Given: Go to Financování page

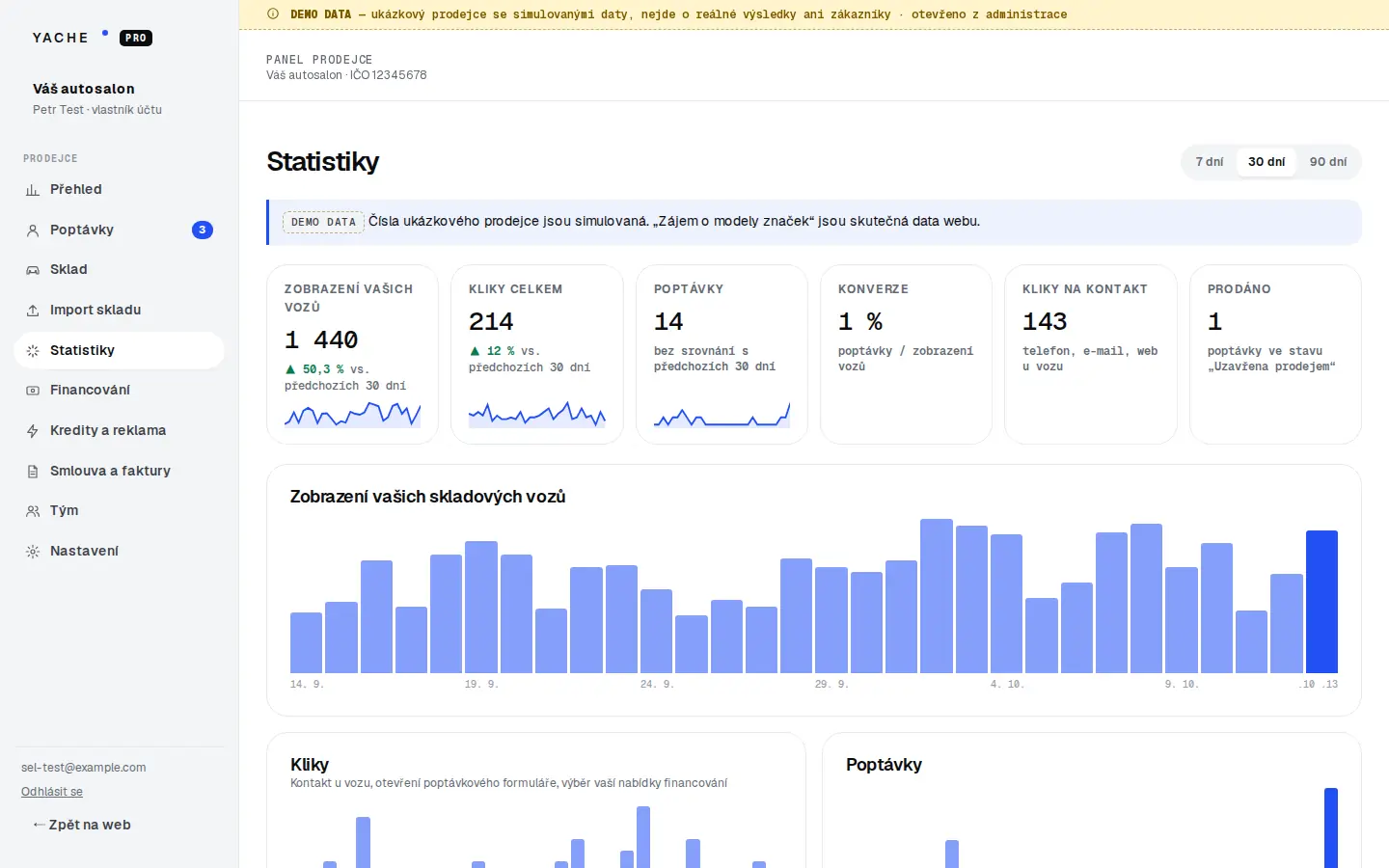Looking at the screenshot, I should 119,391.
